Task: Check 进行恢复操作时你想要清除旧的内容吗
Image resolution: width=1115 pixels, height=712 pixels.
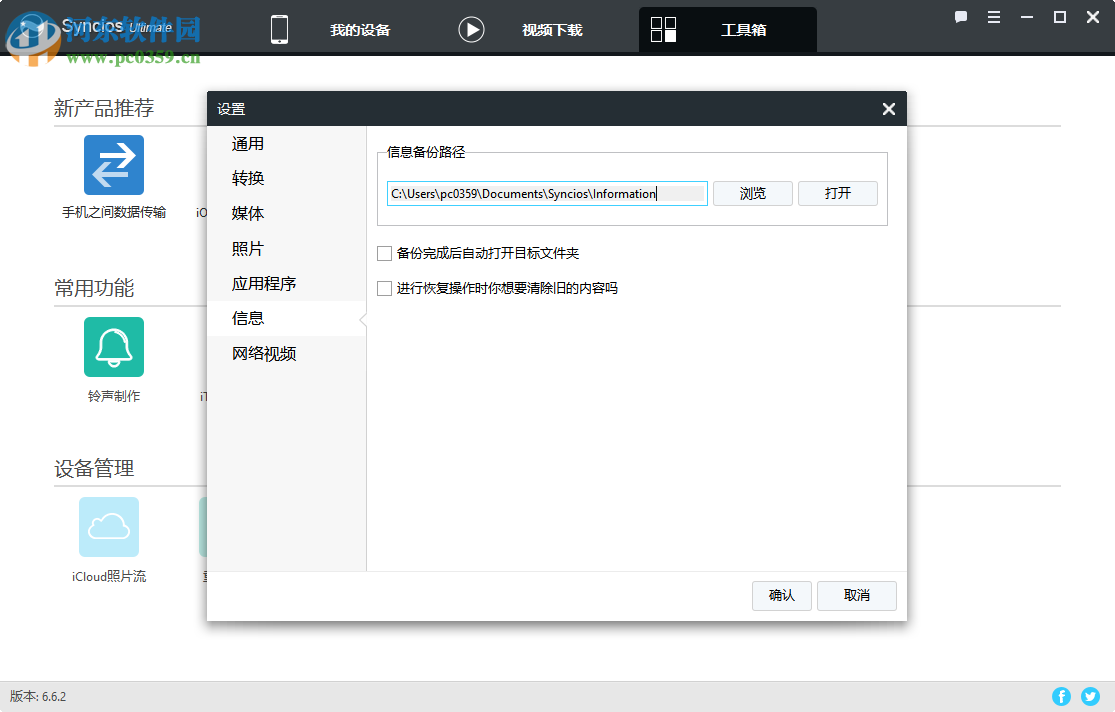Action: click(x=384, y=288)
